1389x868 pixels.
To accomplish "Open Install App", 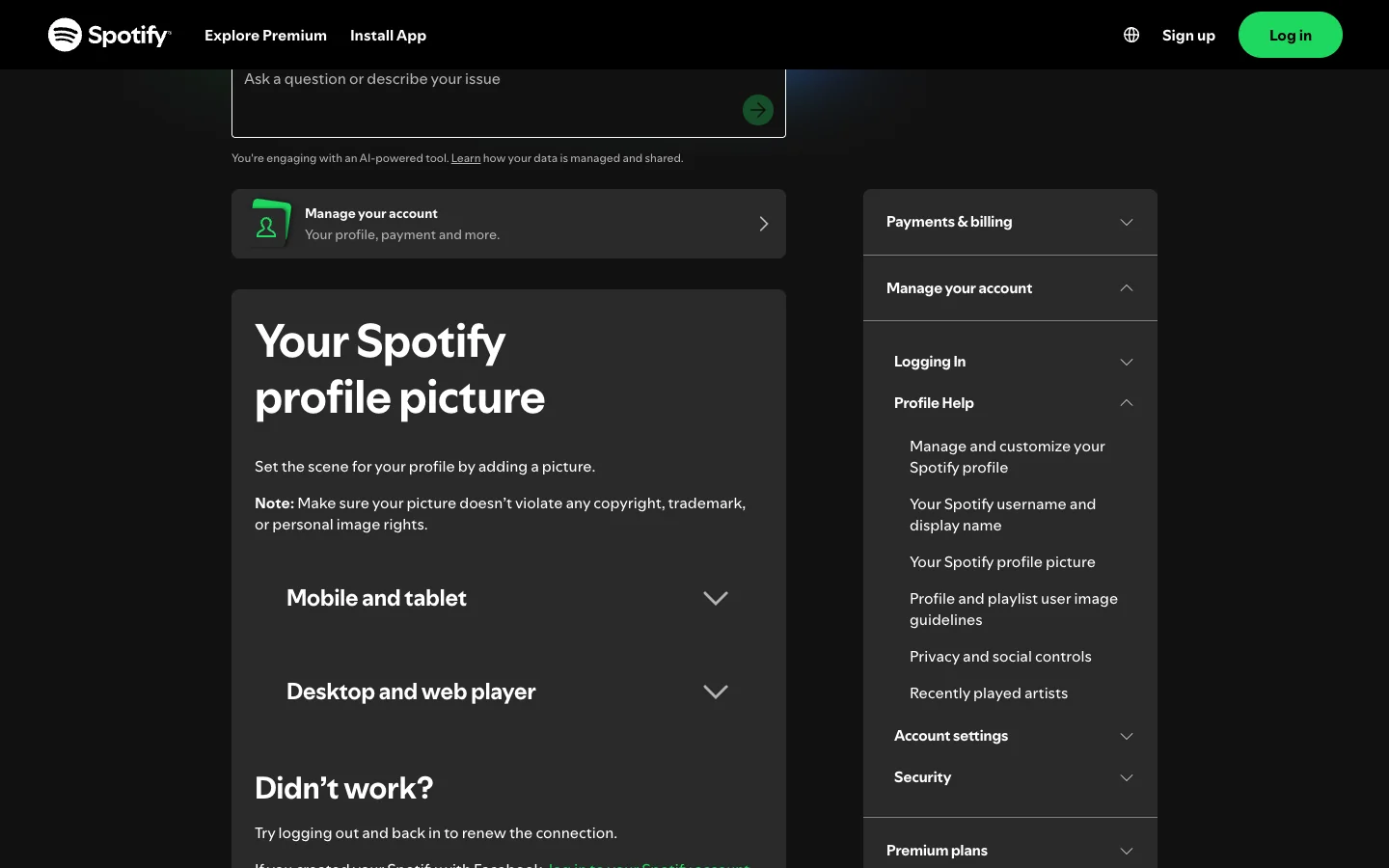I will click(388, 35).
